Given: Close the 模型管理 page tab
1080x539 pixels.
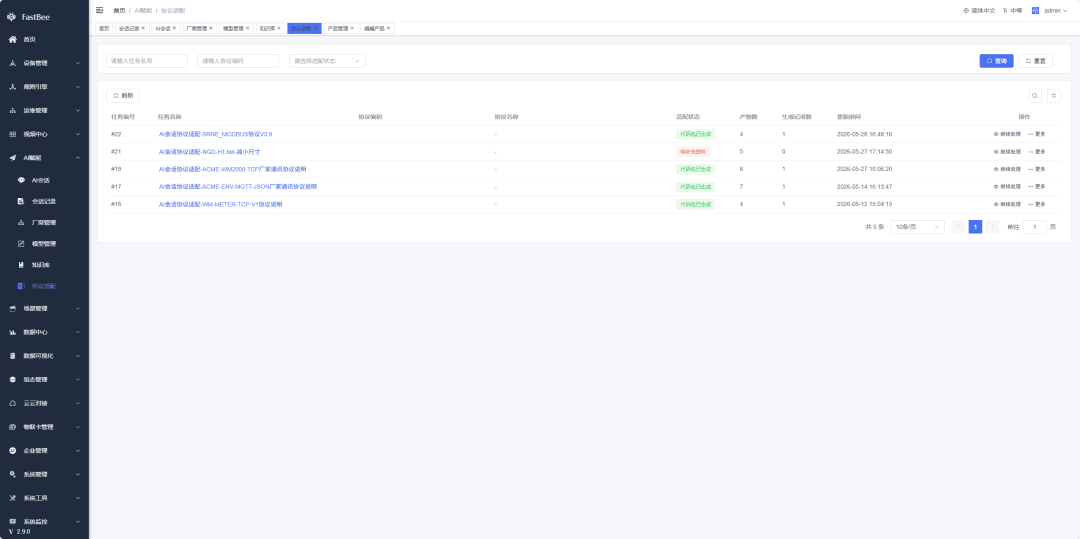Looking at the screenshot, I should point(247,28).
